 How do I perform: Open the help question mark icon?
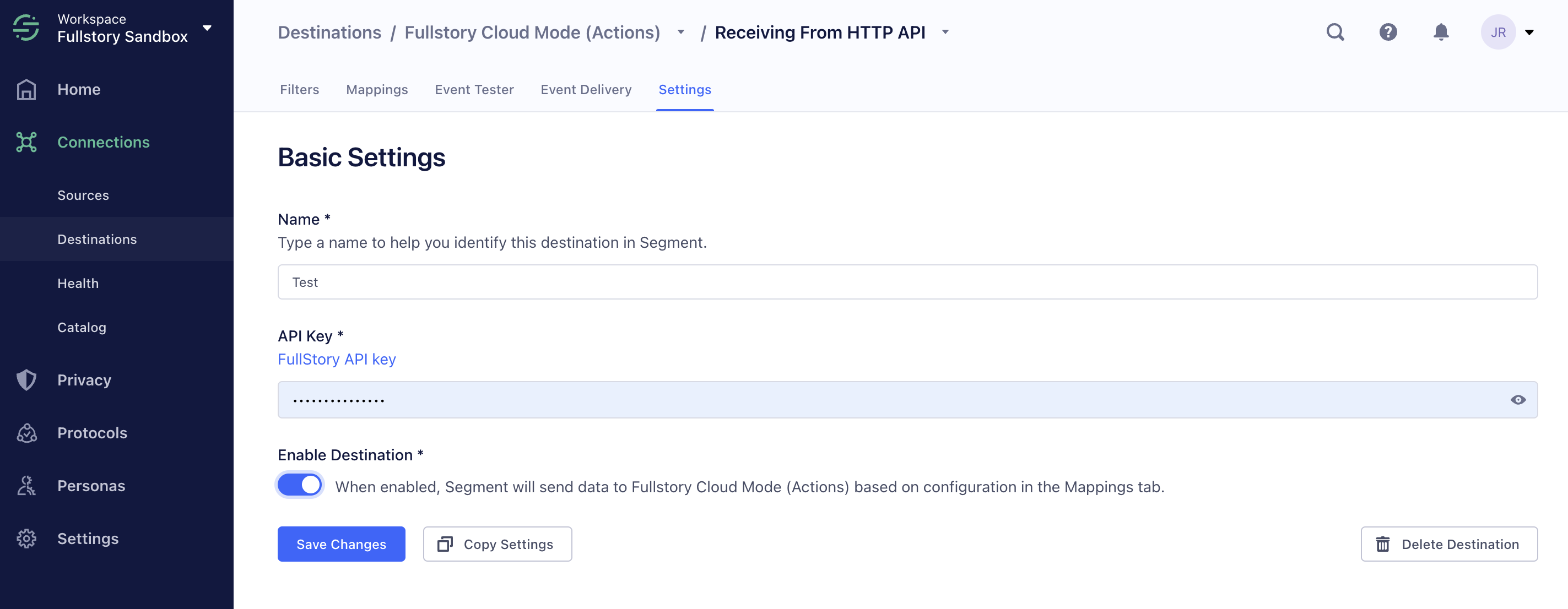tap(1388, 31)
